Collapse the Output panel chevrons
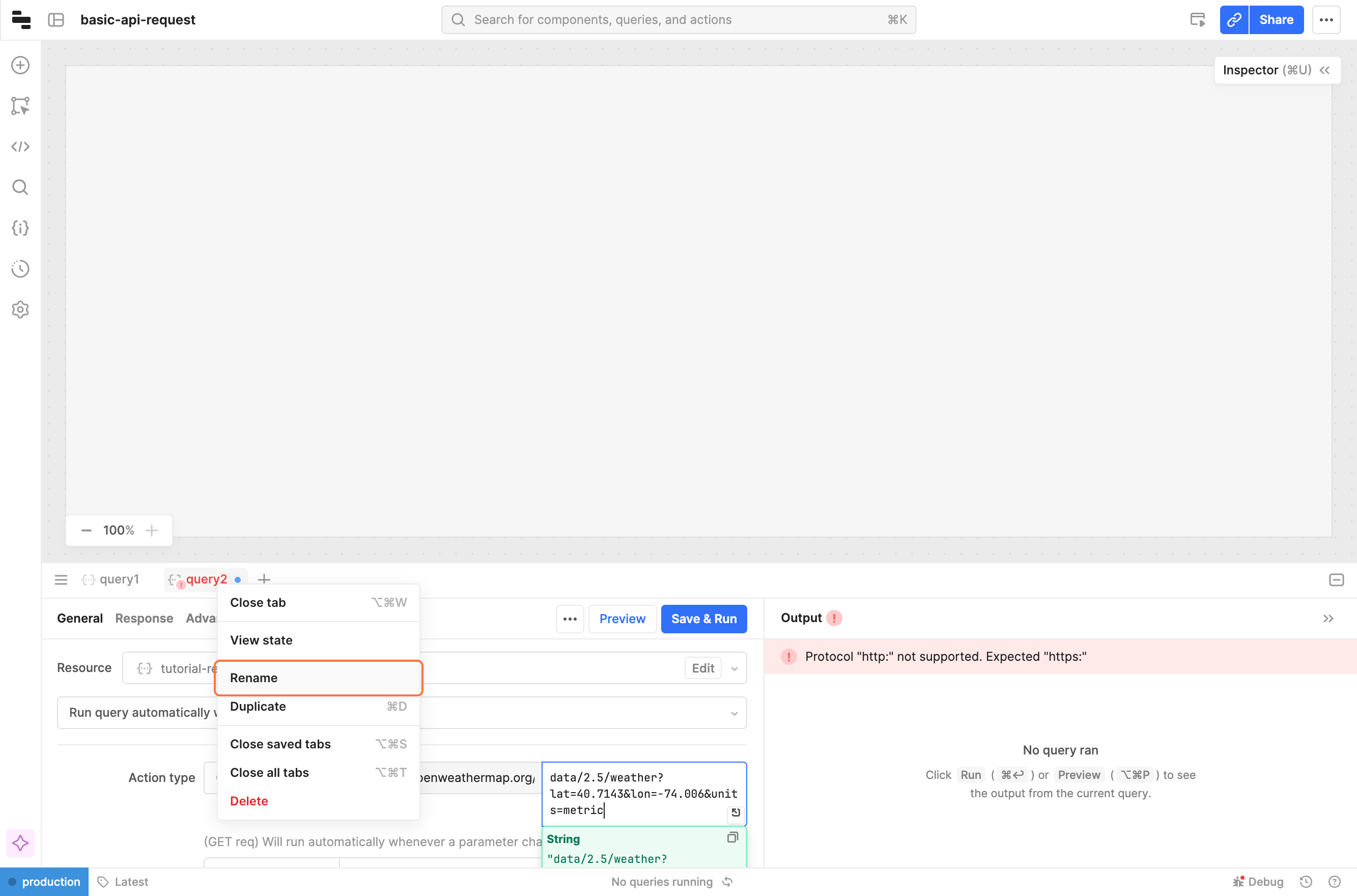The width and height of the screenshot is (1357, 896). tap(1328, 618)
